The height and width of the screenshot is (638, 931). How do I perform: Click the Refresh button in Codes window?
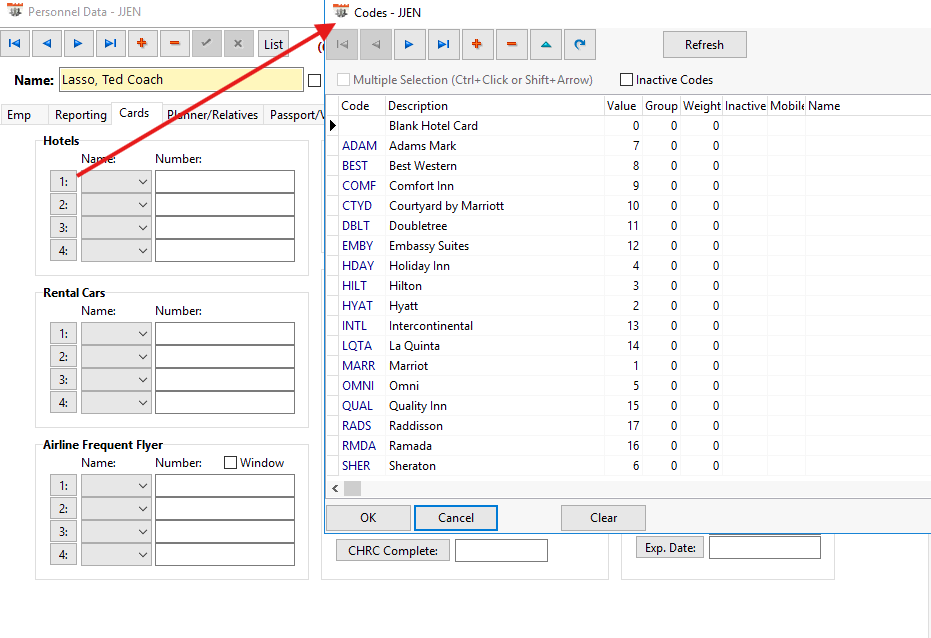pos(704,45)
